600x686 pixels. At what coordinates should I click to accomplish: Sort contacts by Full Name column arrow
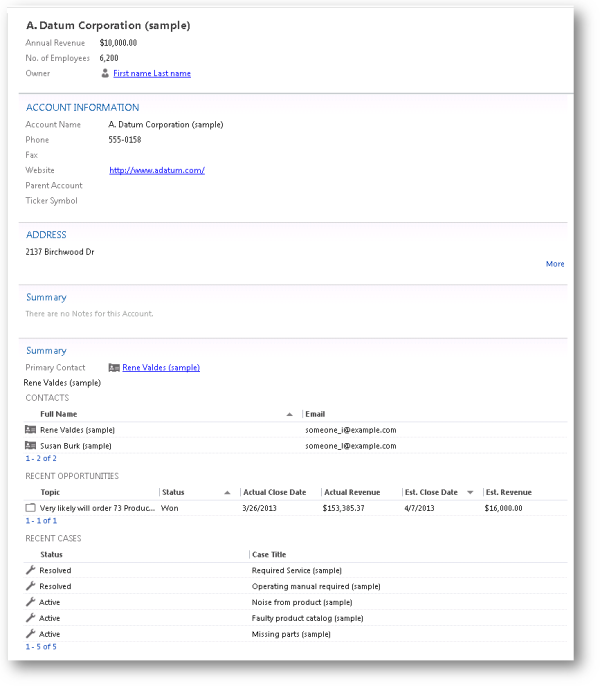click(x=290, y=414)
